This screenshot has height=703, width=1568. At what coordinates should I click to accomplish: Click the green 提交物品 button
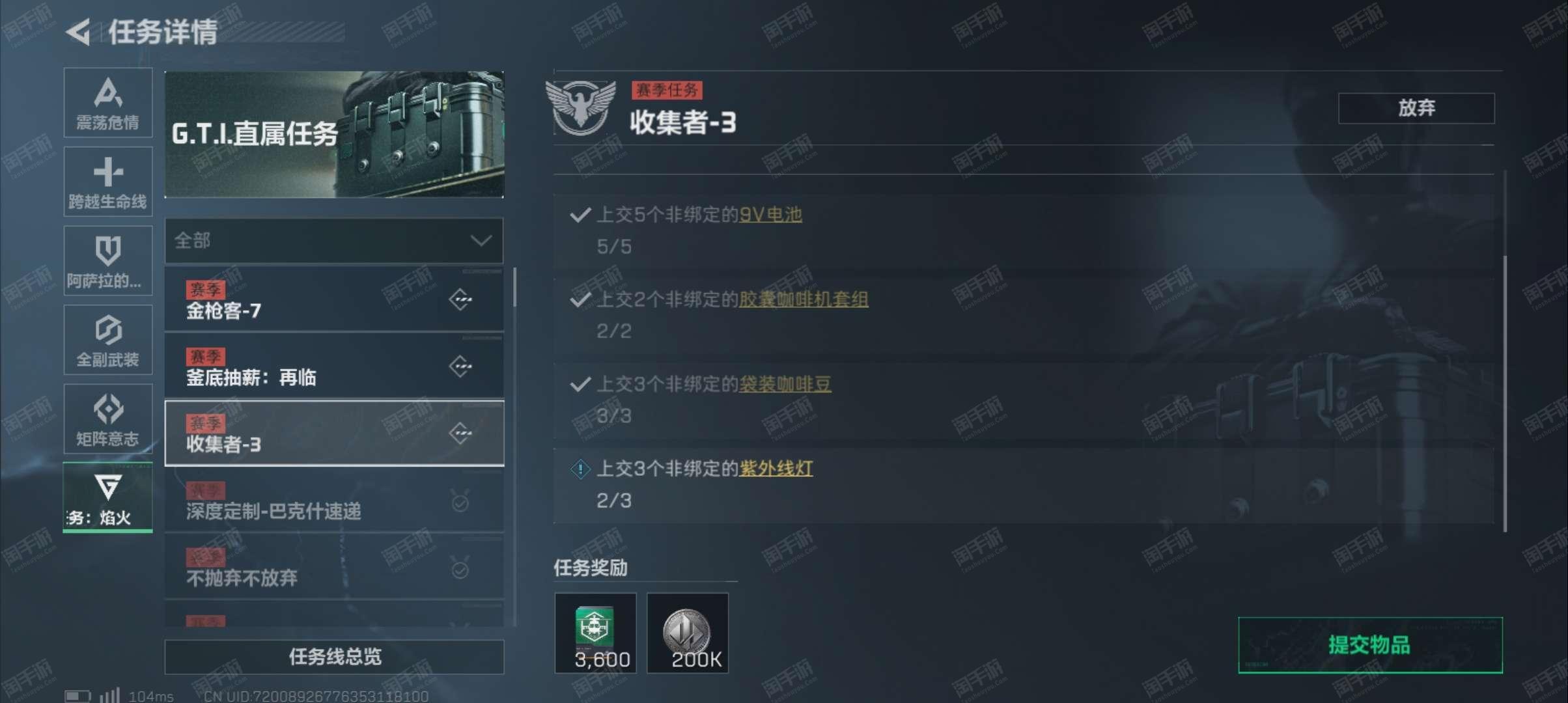tap(1370, 645)
